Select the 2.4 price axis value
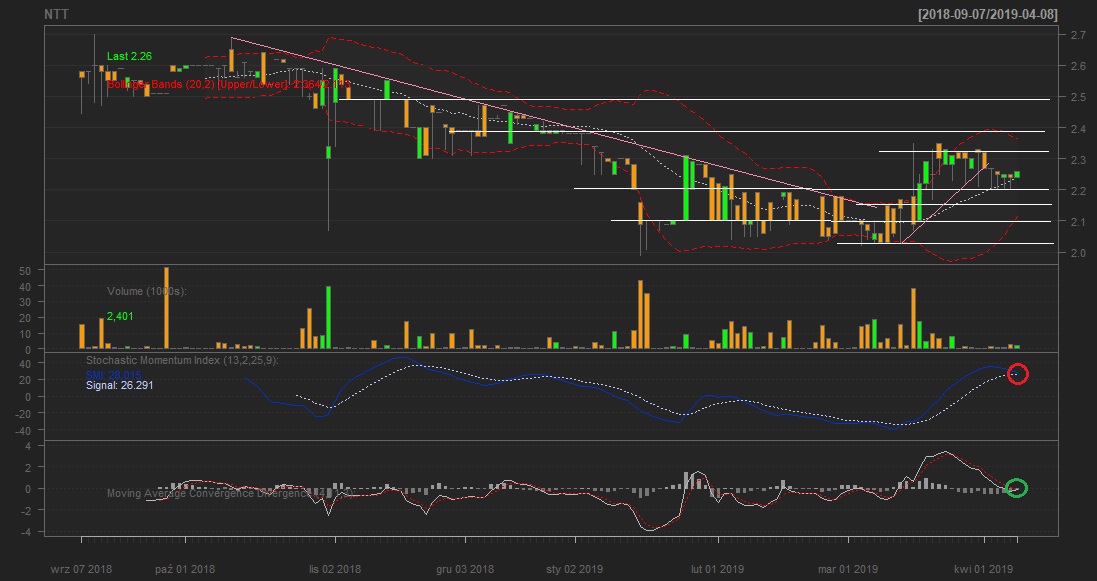 click(x=1077, y=128)
